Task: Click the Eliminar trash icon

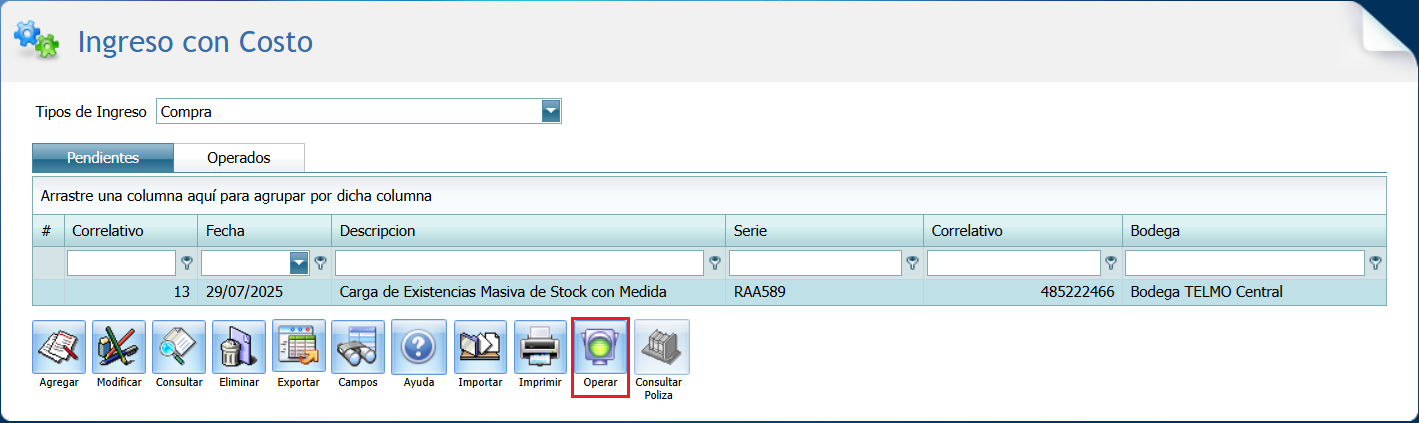Action: tap(239, 347)
